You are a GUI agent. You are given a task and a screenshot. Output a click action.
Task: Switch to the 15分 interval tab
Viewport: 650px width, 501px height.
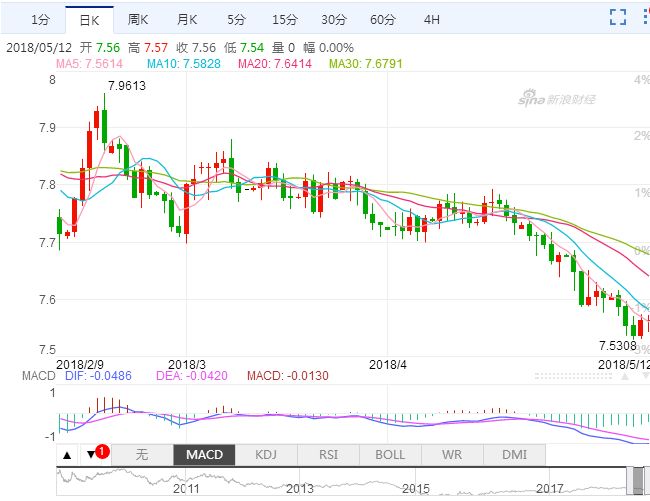pyautogui.click(x=285, y=20)
